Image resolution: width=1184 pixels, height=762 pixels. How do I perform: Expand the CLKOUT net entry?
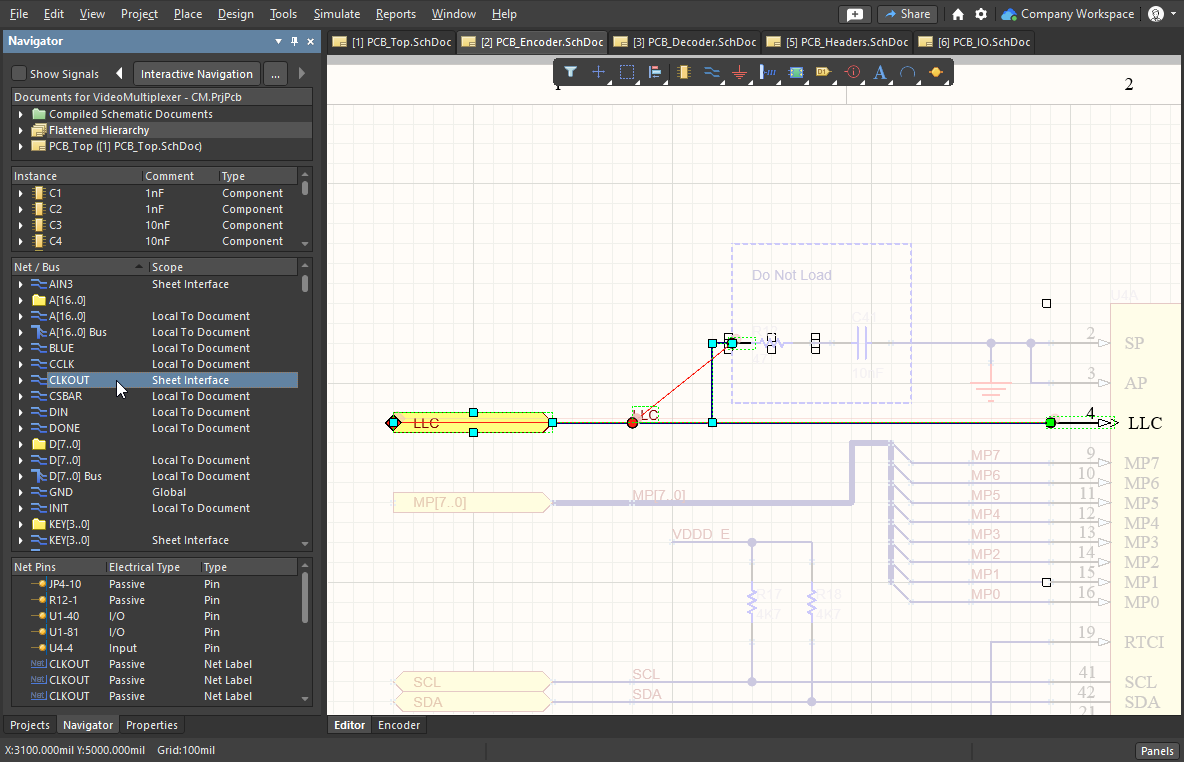20,380
